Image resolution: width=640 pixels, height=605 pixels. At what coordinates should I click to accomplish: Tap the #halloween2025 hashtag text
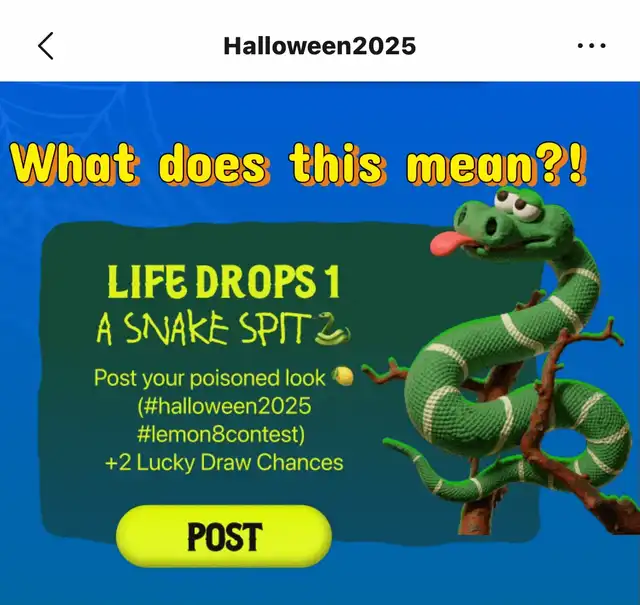coord(224,406)
